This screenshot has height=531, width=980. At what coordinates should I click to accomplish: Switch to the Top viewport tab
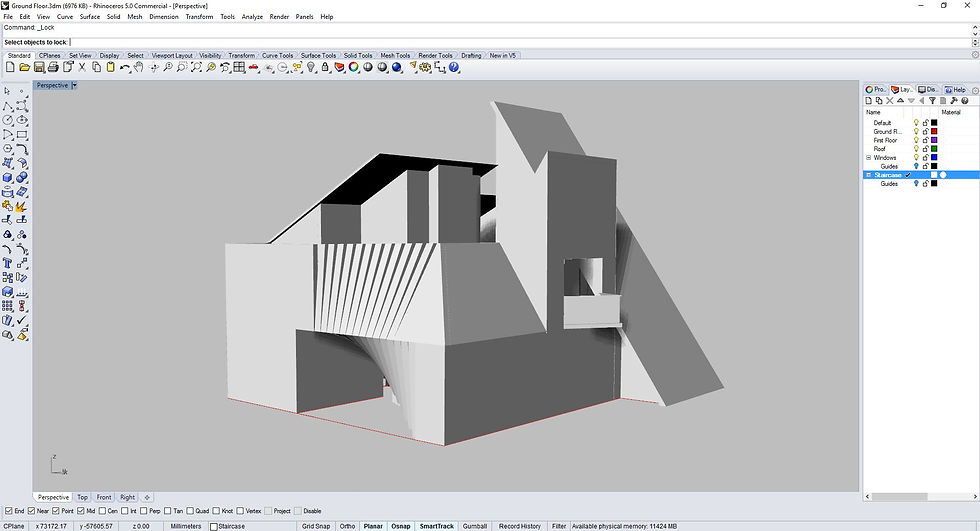[82, 497]
